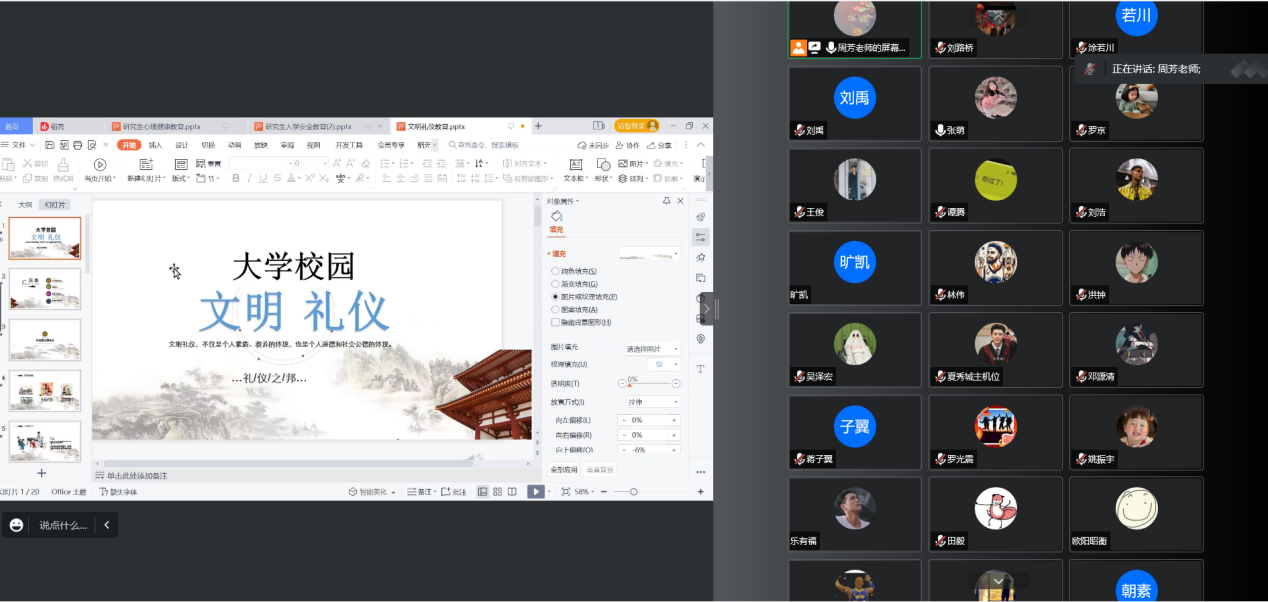Open the 插入 ribbon tab

(x=155, y=145)
